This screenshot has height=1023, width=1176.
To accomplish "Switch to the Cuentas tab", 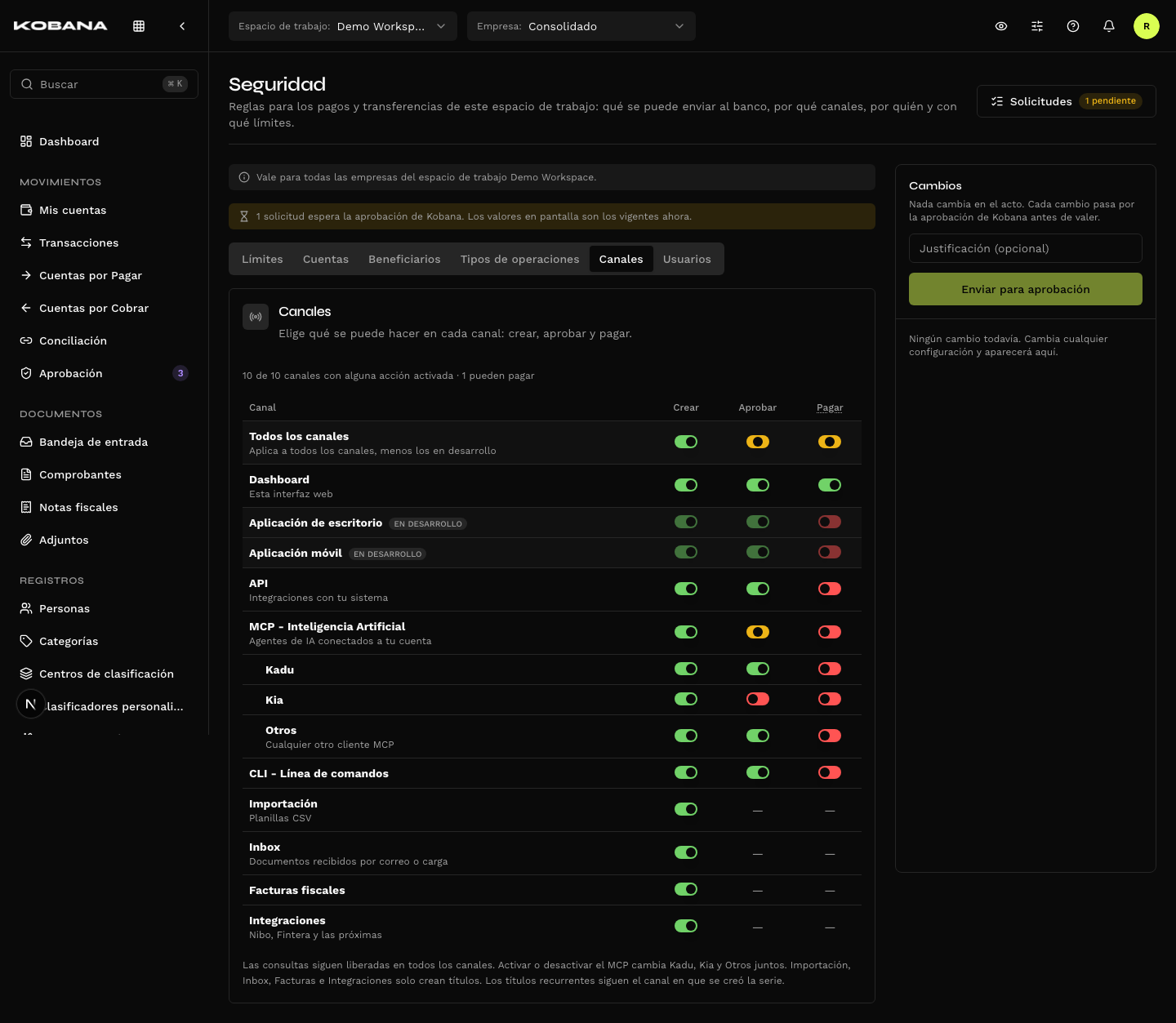I will pyautogui.click(x=326, y=259).
